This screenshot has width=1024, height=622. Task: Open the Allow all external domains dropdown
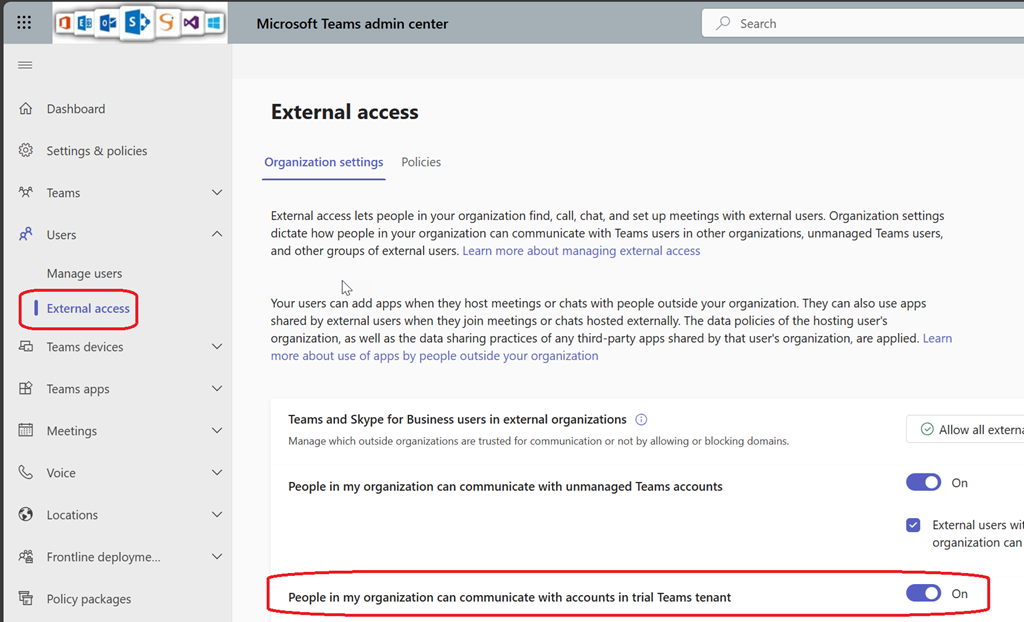point(965,430)
